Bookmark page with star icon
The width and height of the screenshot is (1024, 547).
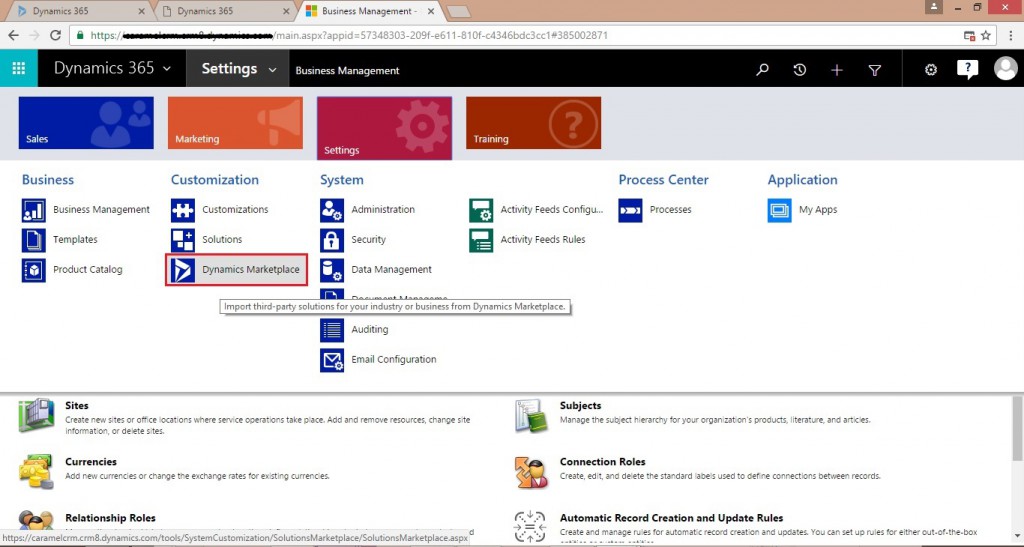point(985,35)
